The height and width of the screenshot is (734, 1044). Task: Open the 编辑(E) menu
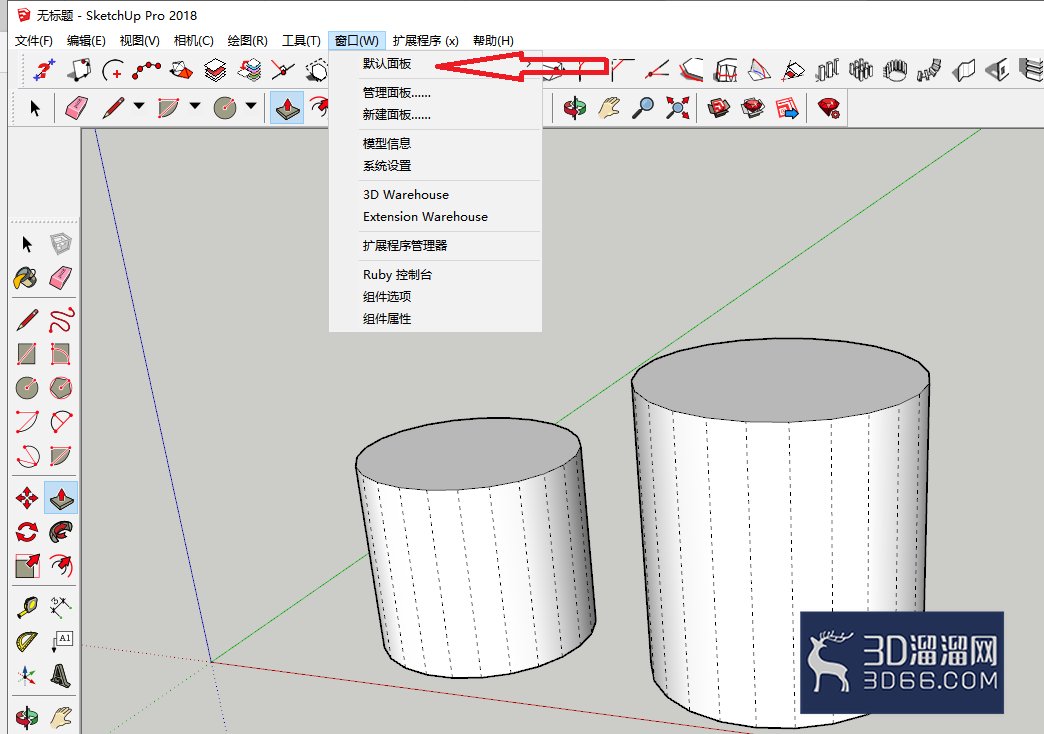tap(86, 41)
